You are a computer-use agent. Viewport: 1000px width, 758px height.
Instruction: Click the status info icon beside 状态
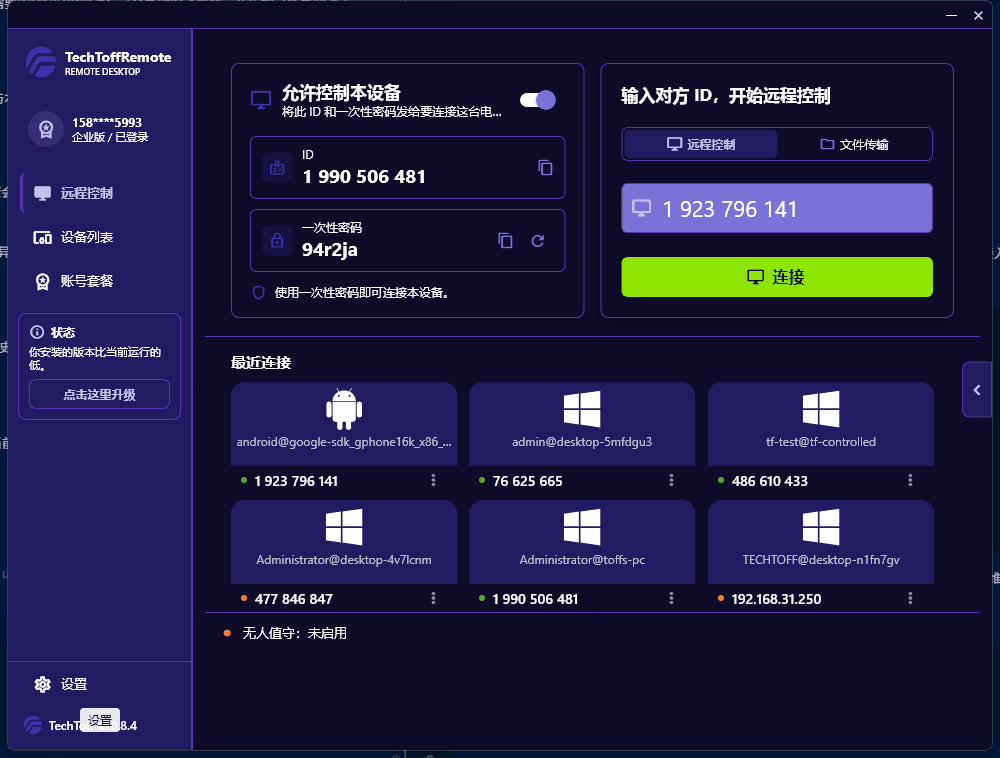pyautogui.click(x=37, y=332)
